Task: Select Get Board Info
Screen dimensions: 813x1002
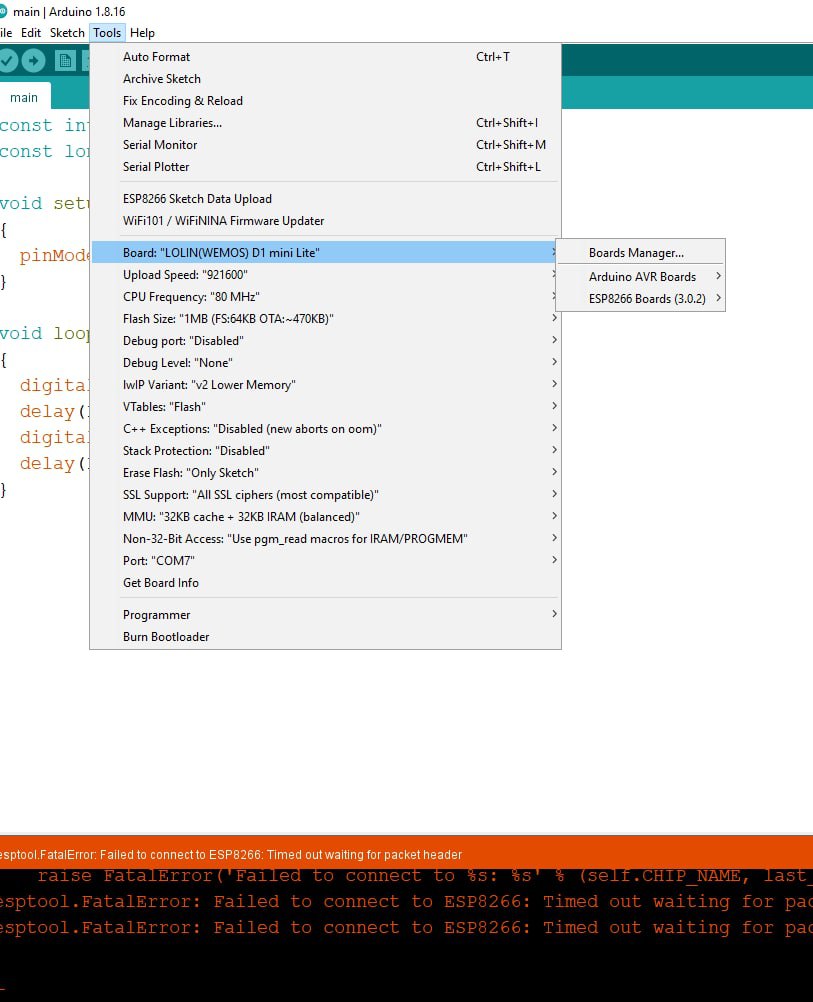Action: pyautogui.click(x=325, y=583)
